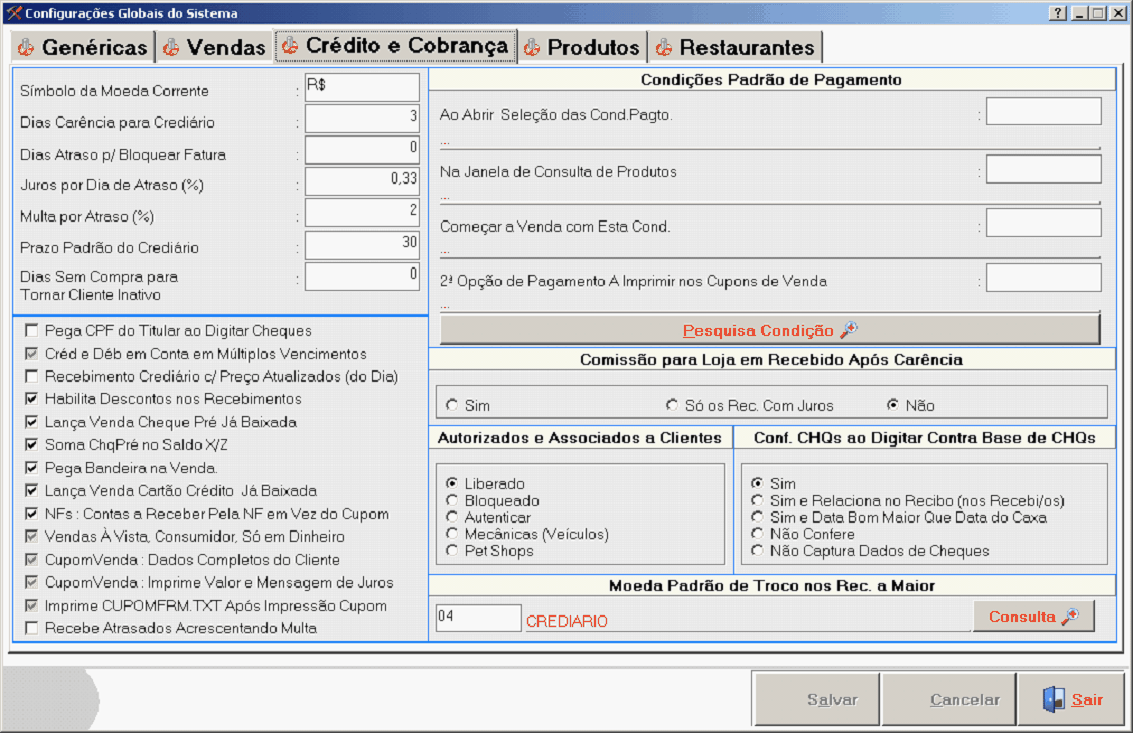Viewport: 1134px width, 734px height.
Task: Select the Bloqueado radio option
Action: [452, 500]
